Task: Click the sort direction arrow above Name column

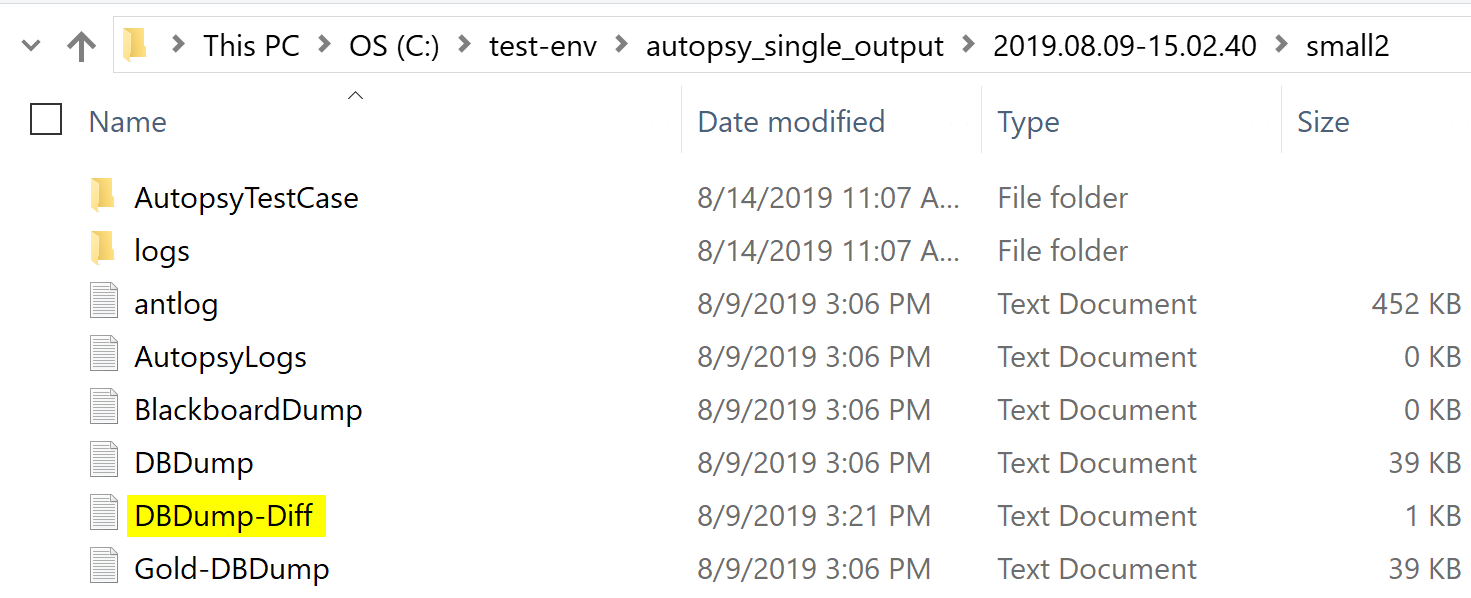Action: [355, 94]
